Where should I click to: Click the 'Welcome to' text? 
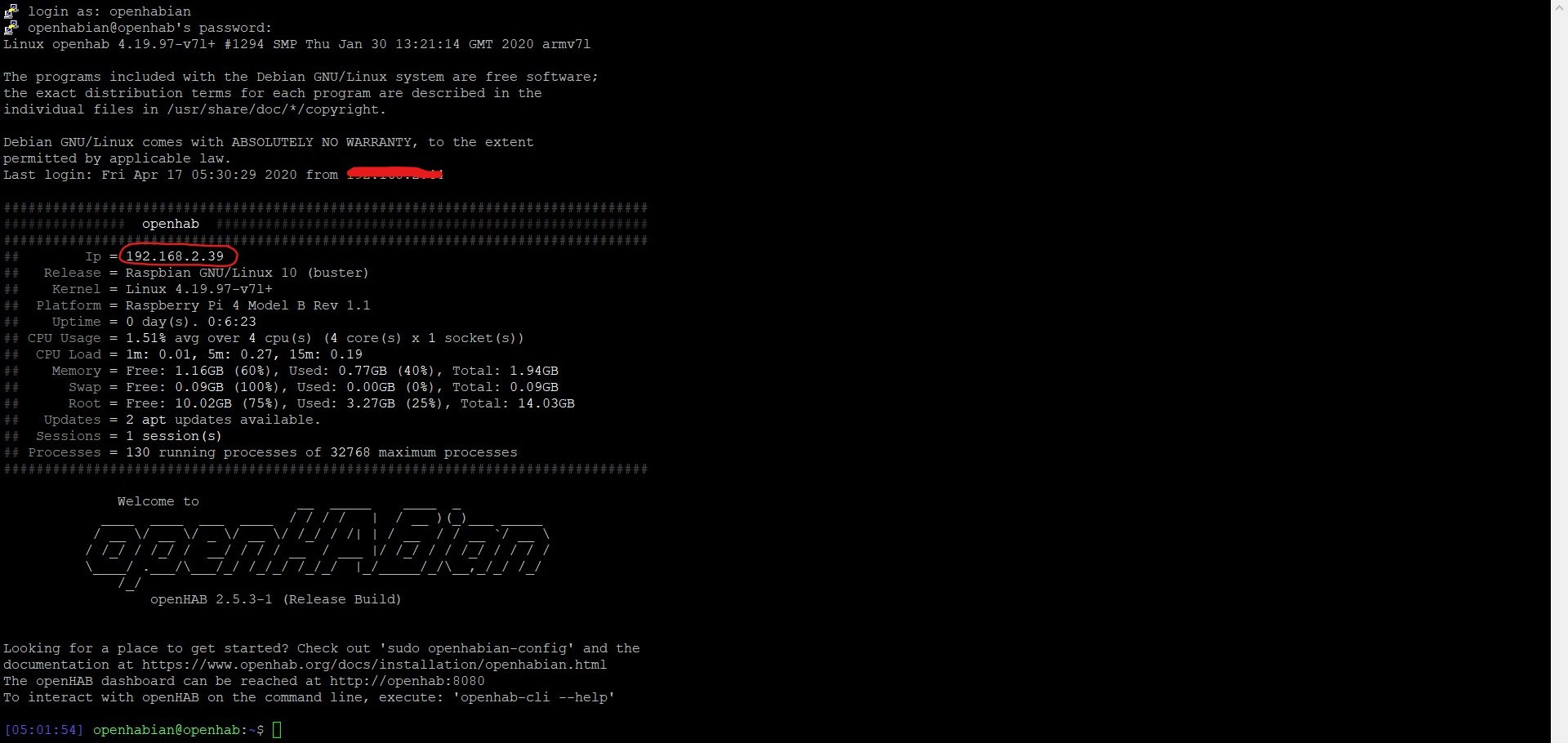click(x=158, y=501)
